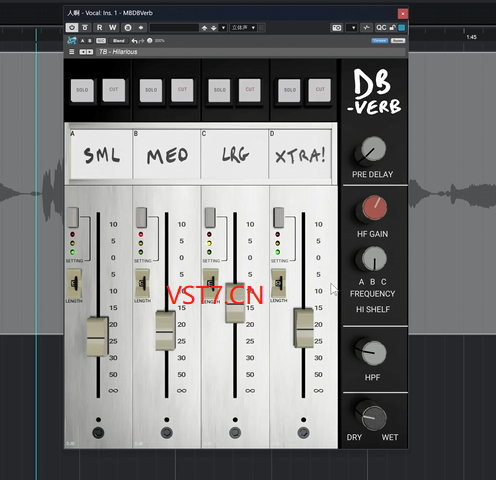Cut channel C (LRG)
This screenshot has width=496, height=480.
tap(250, 90)
